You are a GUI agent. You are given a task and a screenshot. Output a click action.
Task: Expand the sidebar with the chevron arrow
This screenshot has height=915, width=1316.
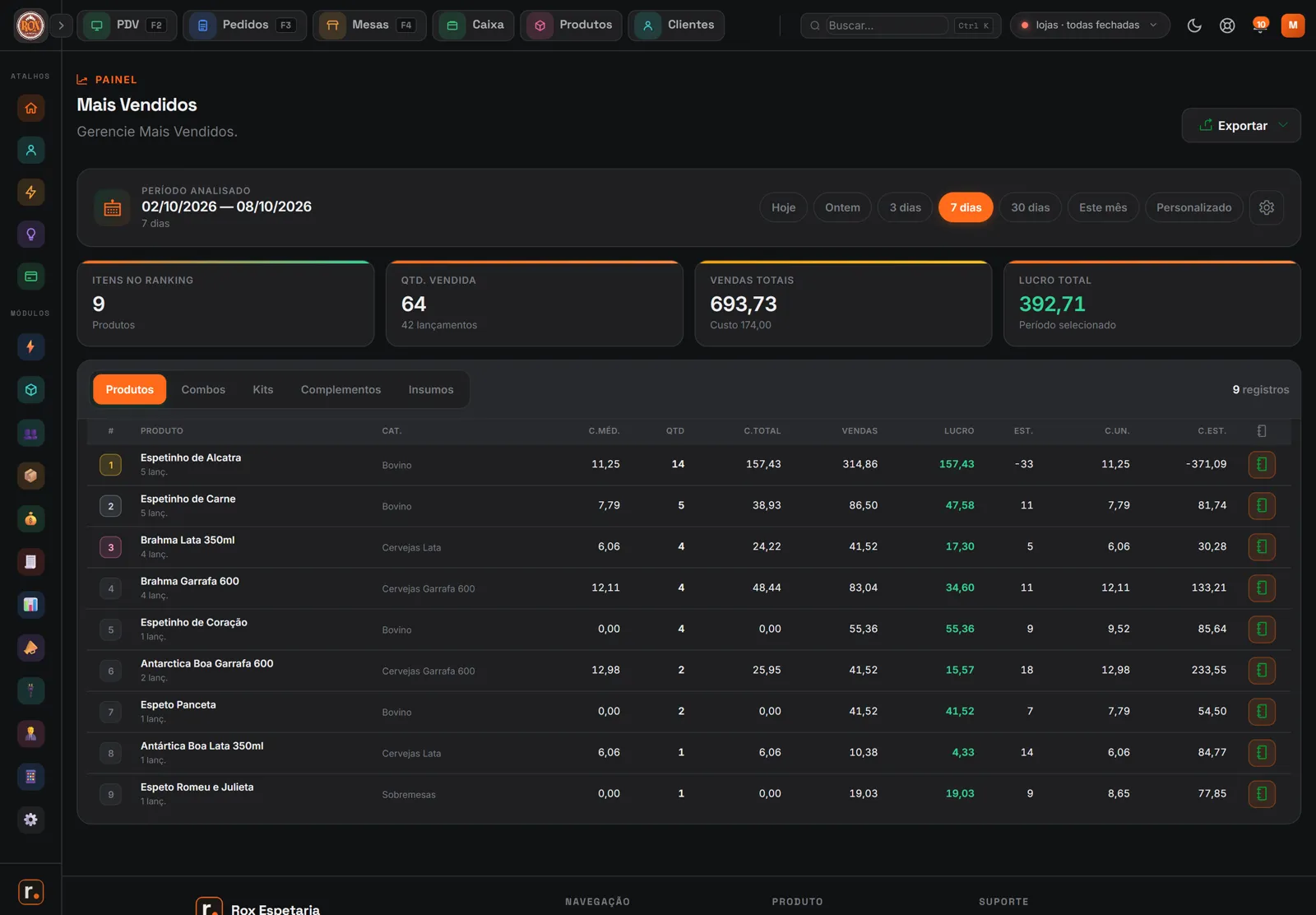pos(61,26)
